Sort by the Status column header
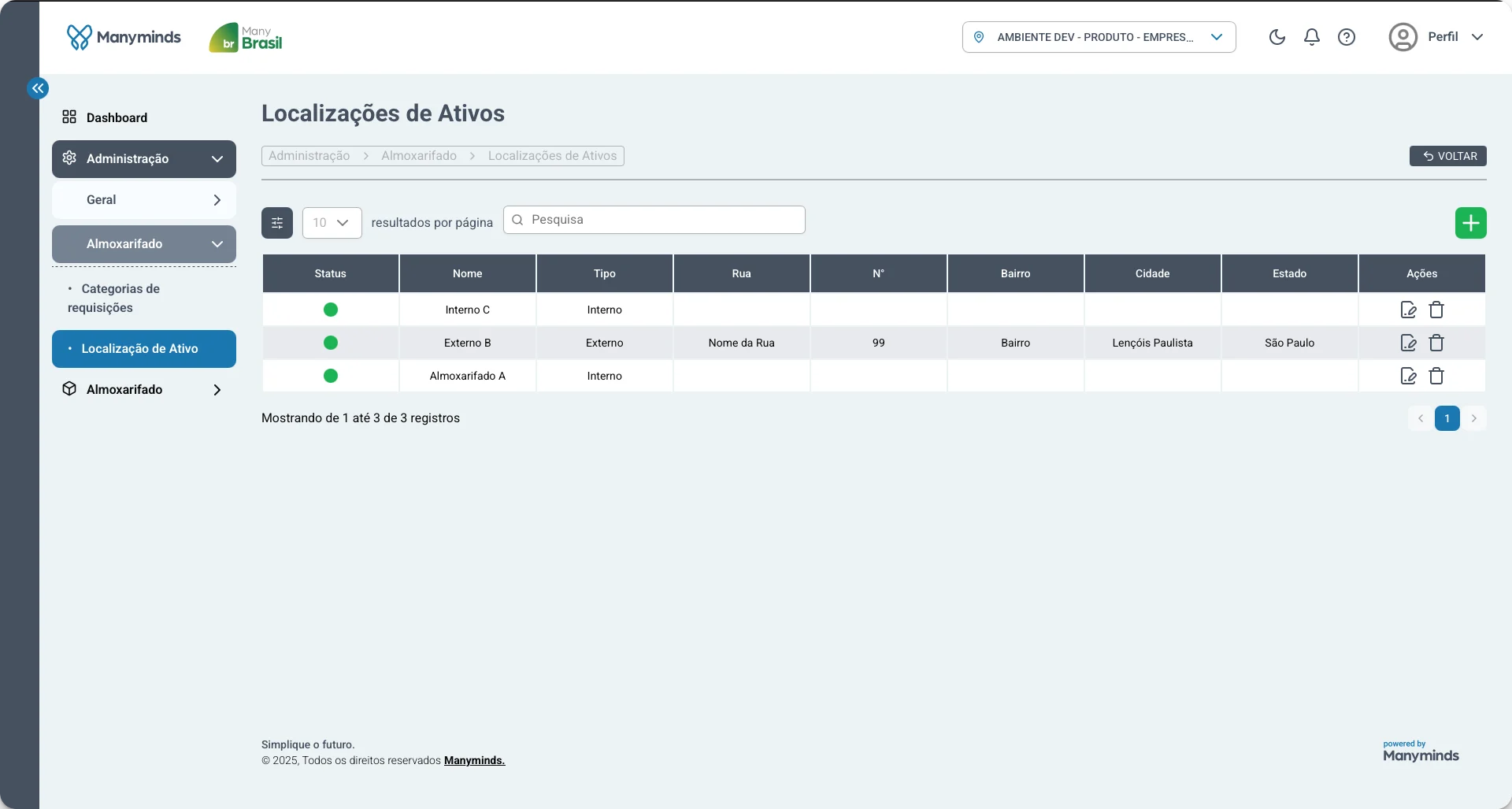Viewport: 1512px width, 809px height. pyautogui.click(x=331, y=273)
